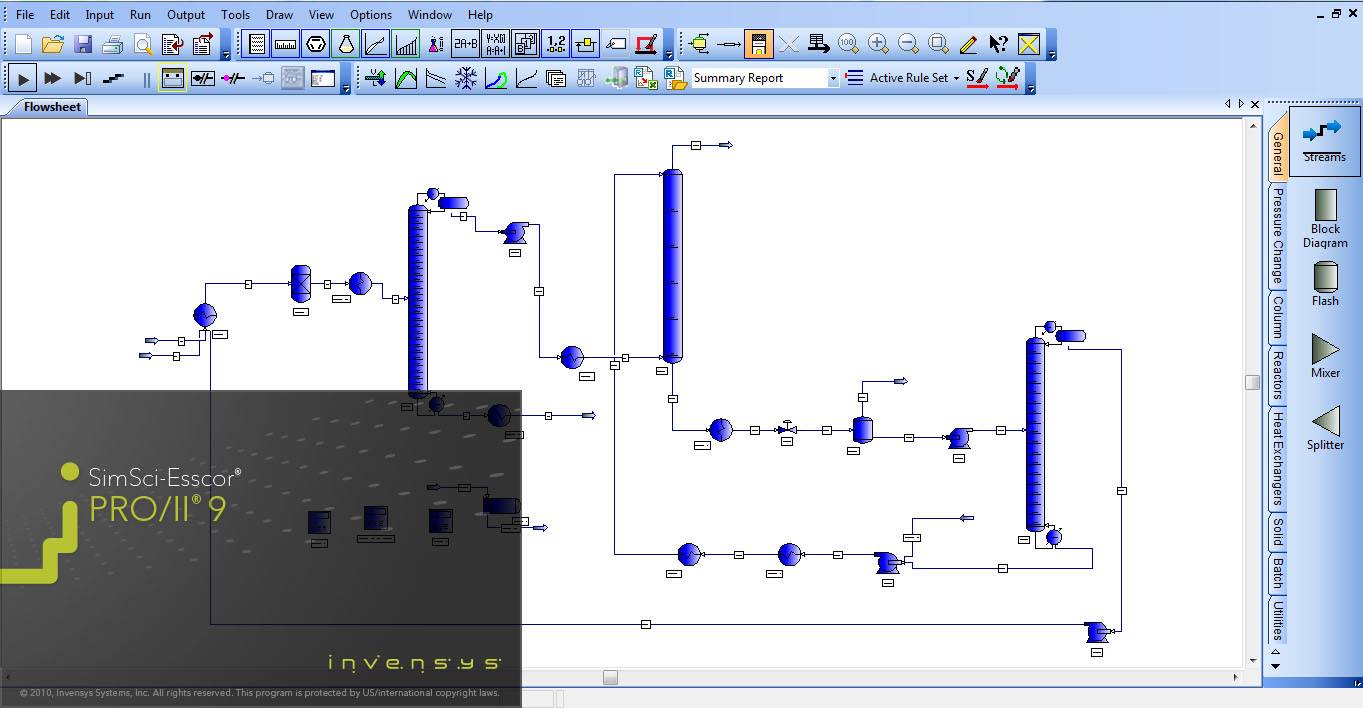Viewport: 1363px width, 708px height.
Task: Toggle the highlighted PFD palette button
Action: point(758,44)
